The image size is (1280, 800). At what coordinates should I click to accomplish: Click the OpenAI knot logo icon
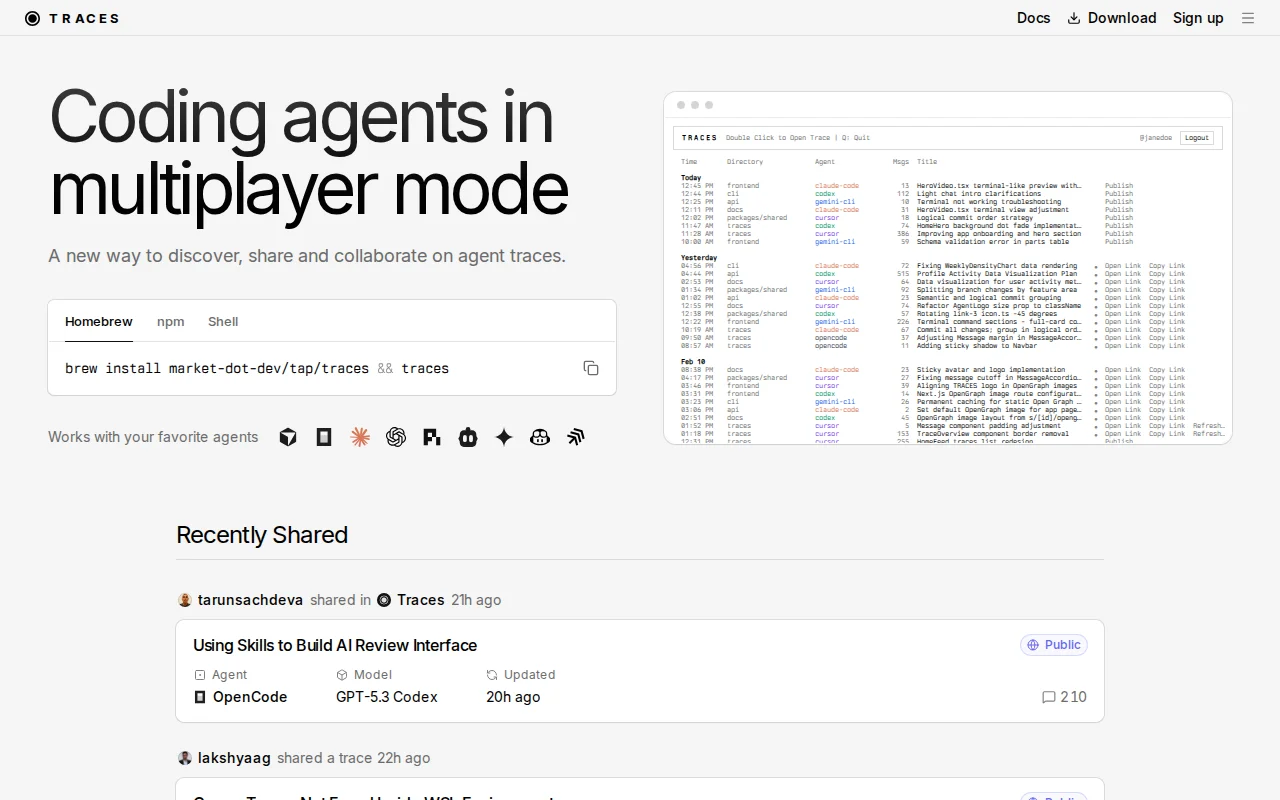point(396,437)
